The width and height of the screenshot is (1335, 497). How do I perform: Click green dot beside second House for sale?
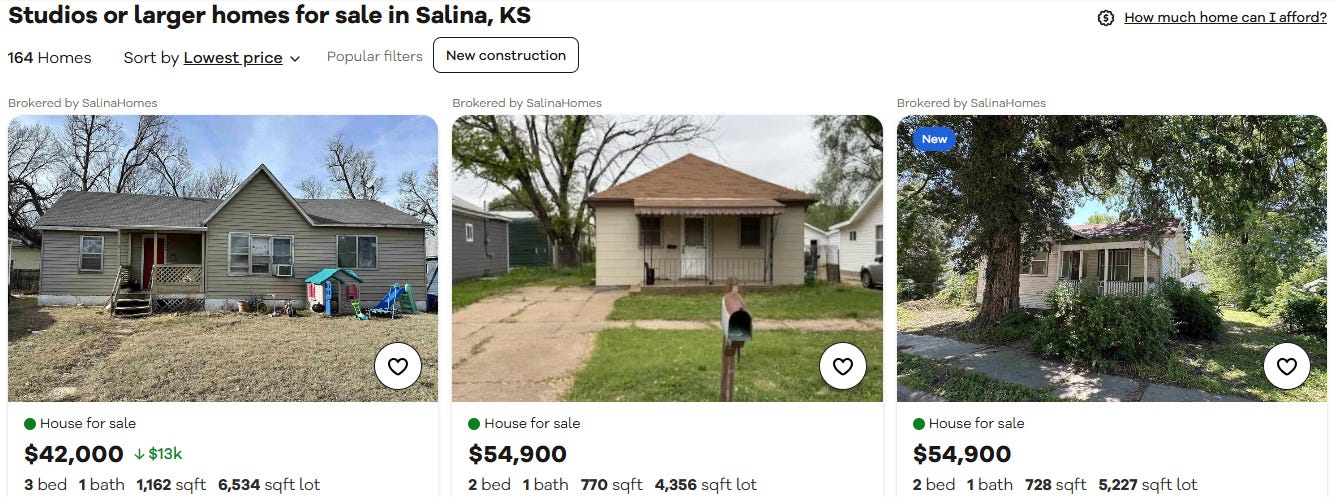tap(474, 424)
